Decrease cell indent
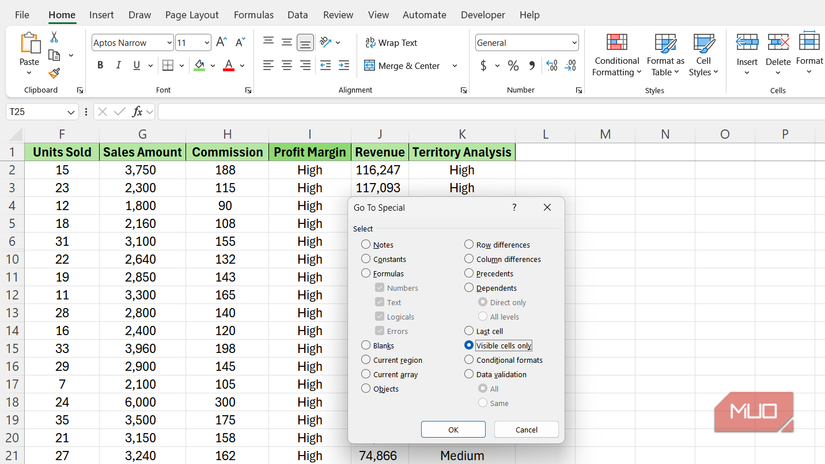825x464 pixels. (326, 66)
